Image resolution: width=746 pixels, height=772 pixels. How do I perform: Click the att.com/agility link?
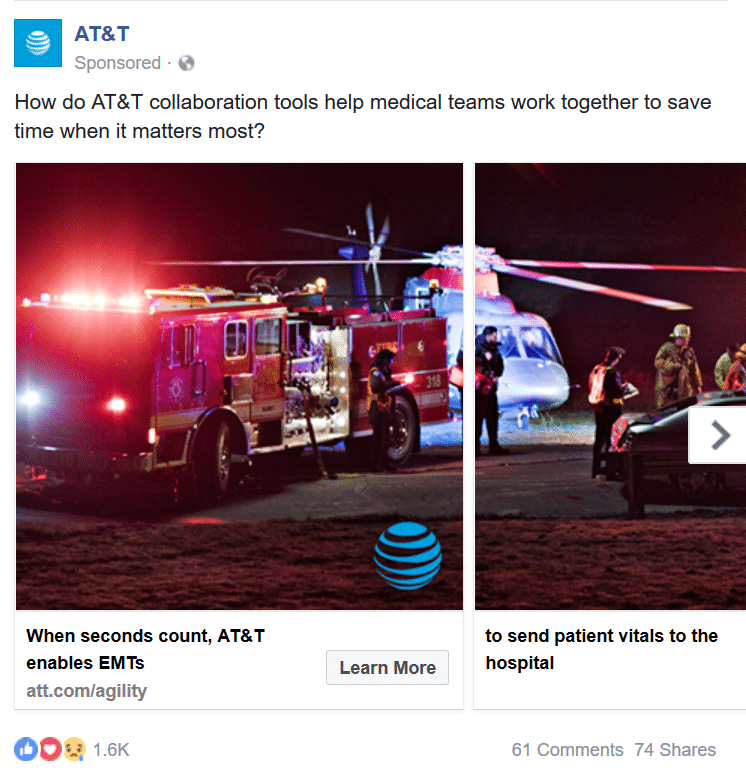tap(87, 691)
